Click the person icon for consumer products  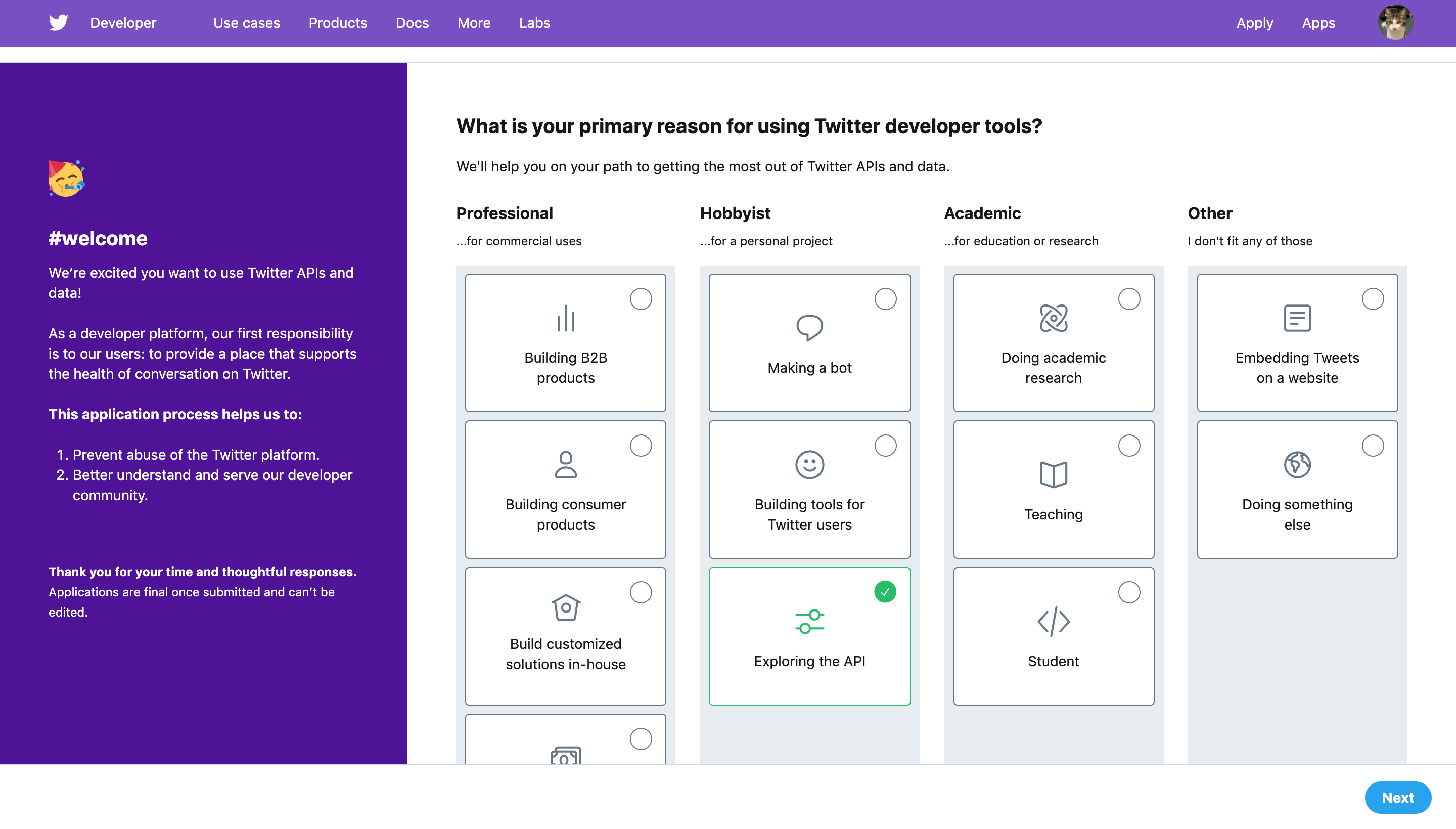(566, 465)
